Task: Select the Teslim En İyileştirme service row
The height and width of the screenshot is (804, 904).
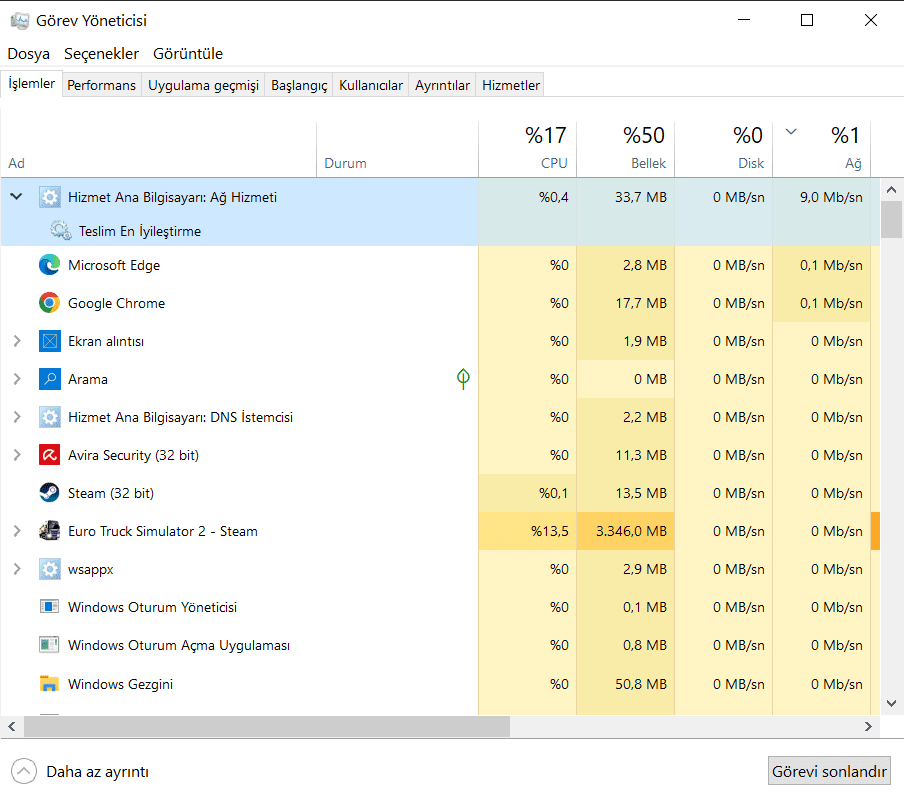Action: (x=140, y=231)
